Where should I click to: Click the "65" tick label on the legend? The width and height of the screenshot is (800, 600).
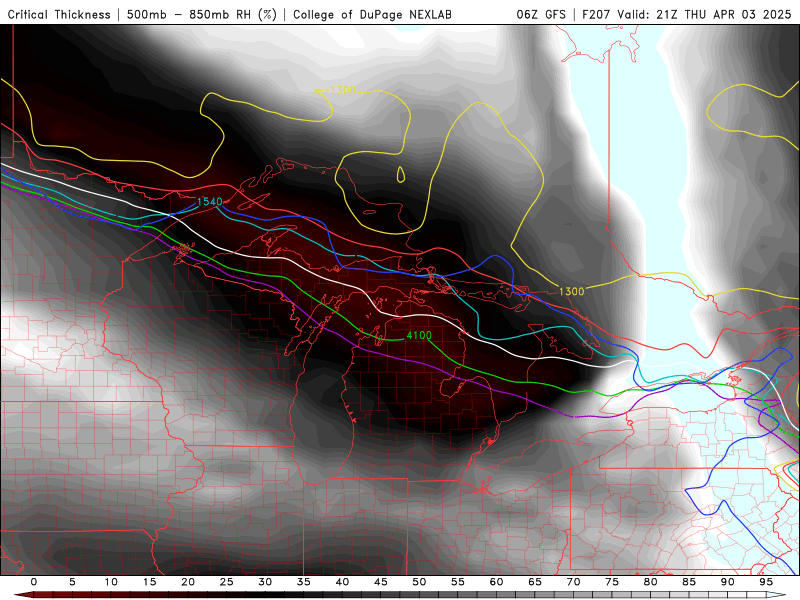click(x=535, y=582)
